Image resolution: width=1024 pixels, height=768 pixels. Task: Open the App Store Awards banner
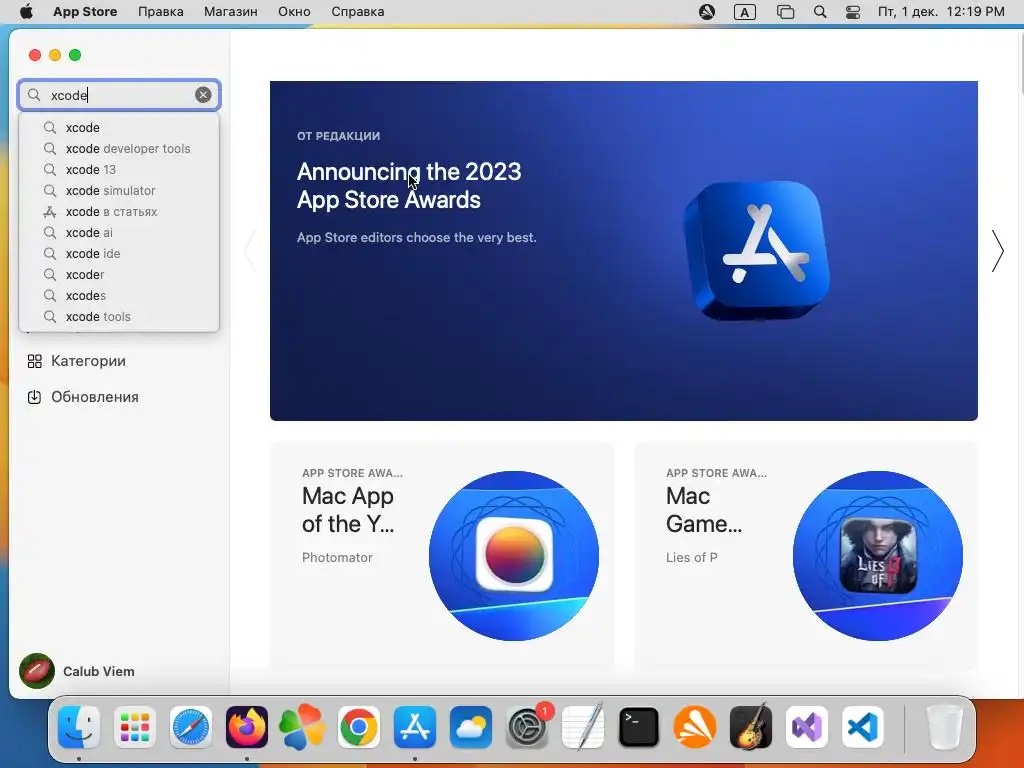[624, 251]
